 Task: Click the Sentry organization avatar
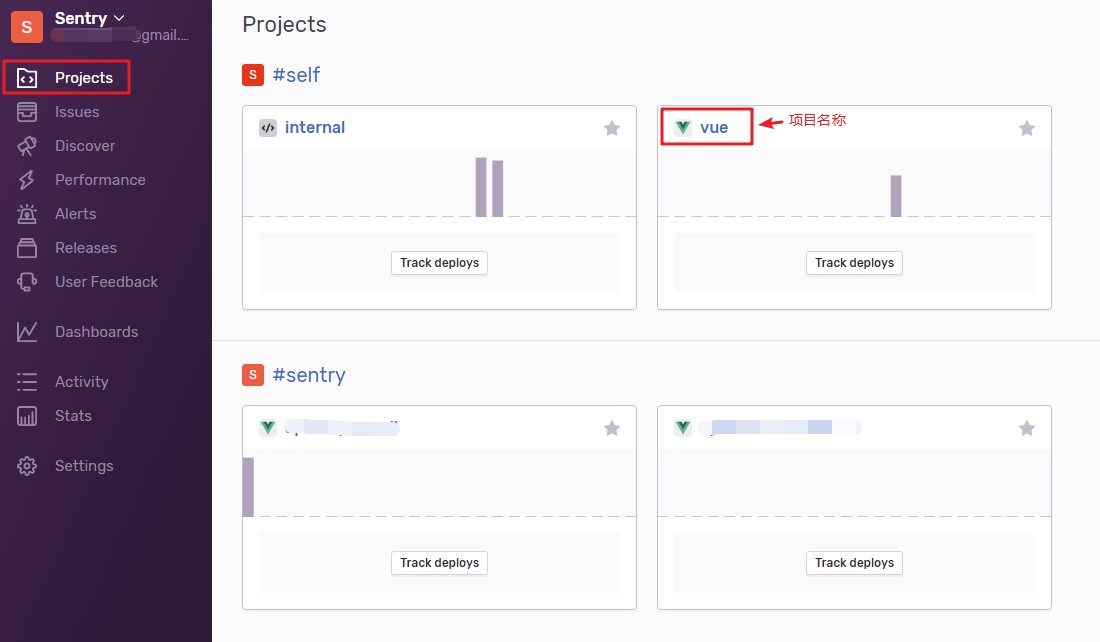[25, 27]
